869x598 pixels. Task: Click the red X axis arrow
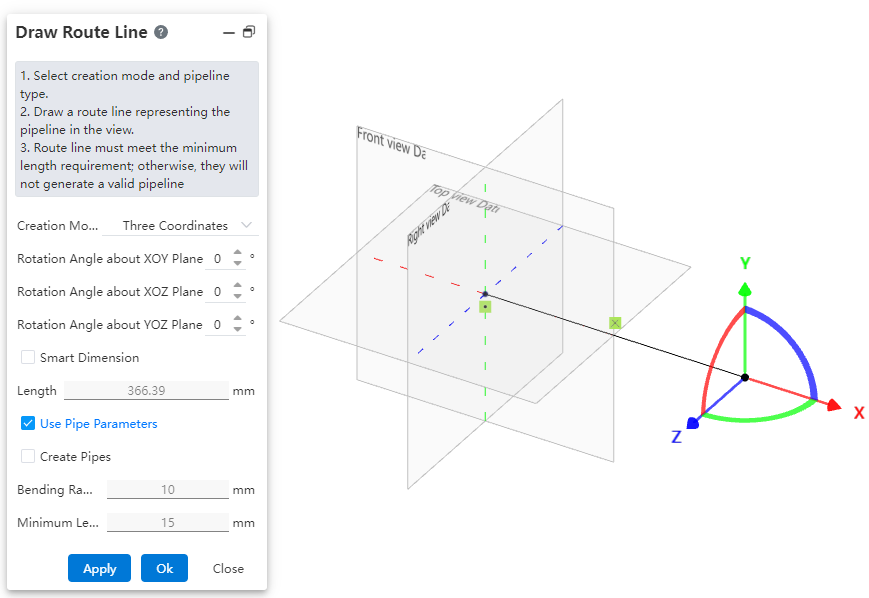tap(831, 404)
